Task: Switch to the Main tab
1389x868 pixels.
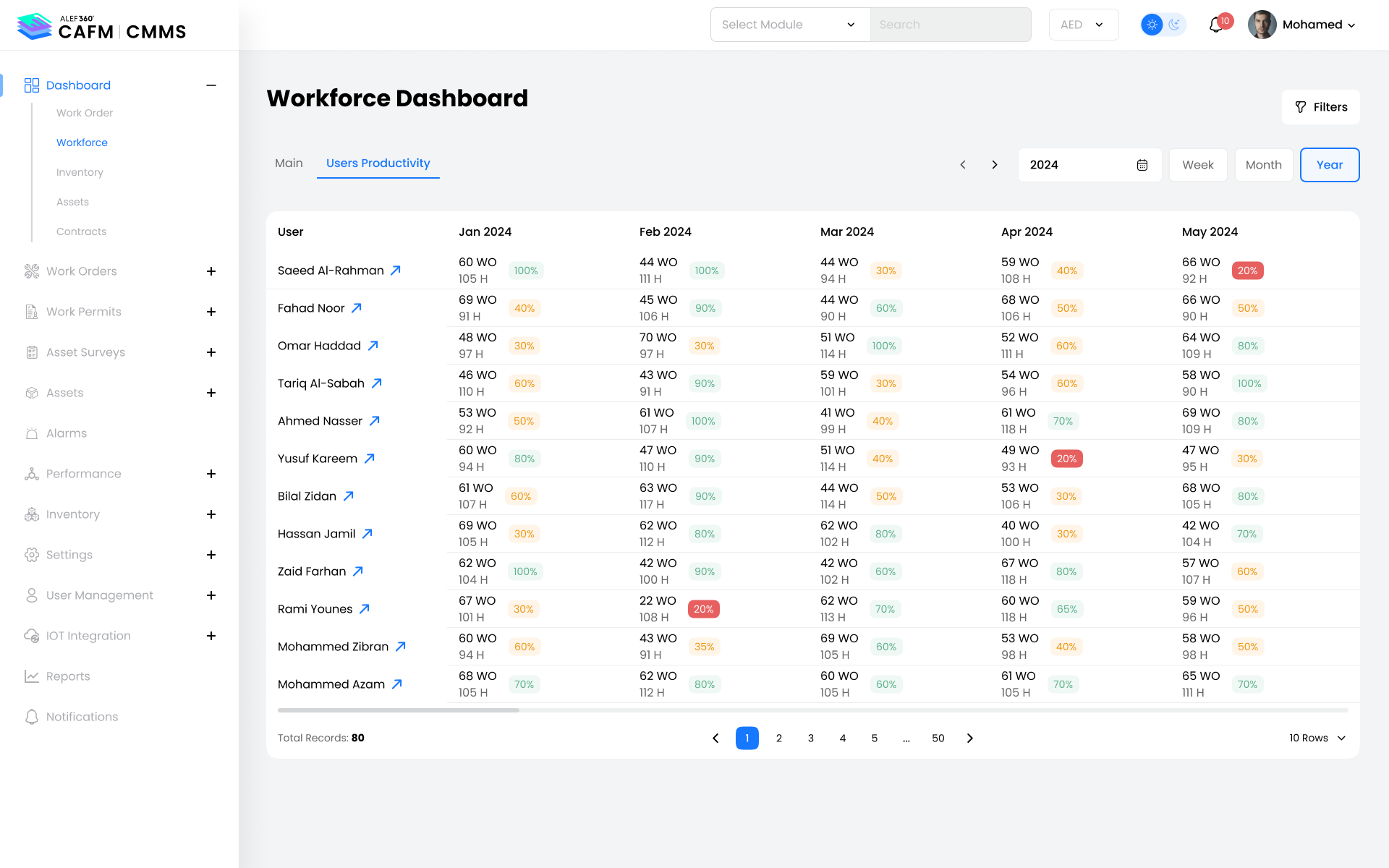Action: (289, 163)
